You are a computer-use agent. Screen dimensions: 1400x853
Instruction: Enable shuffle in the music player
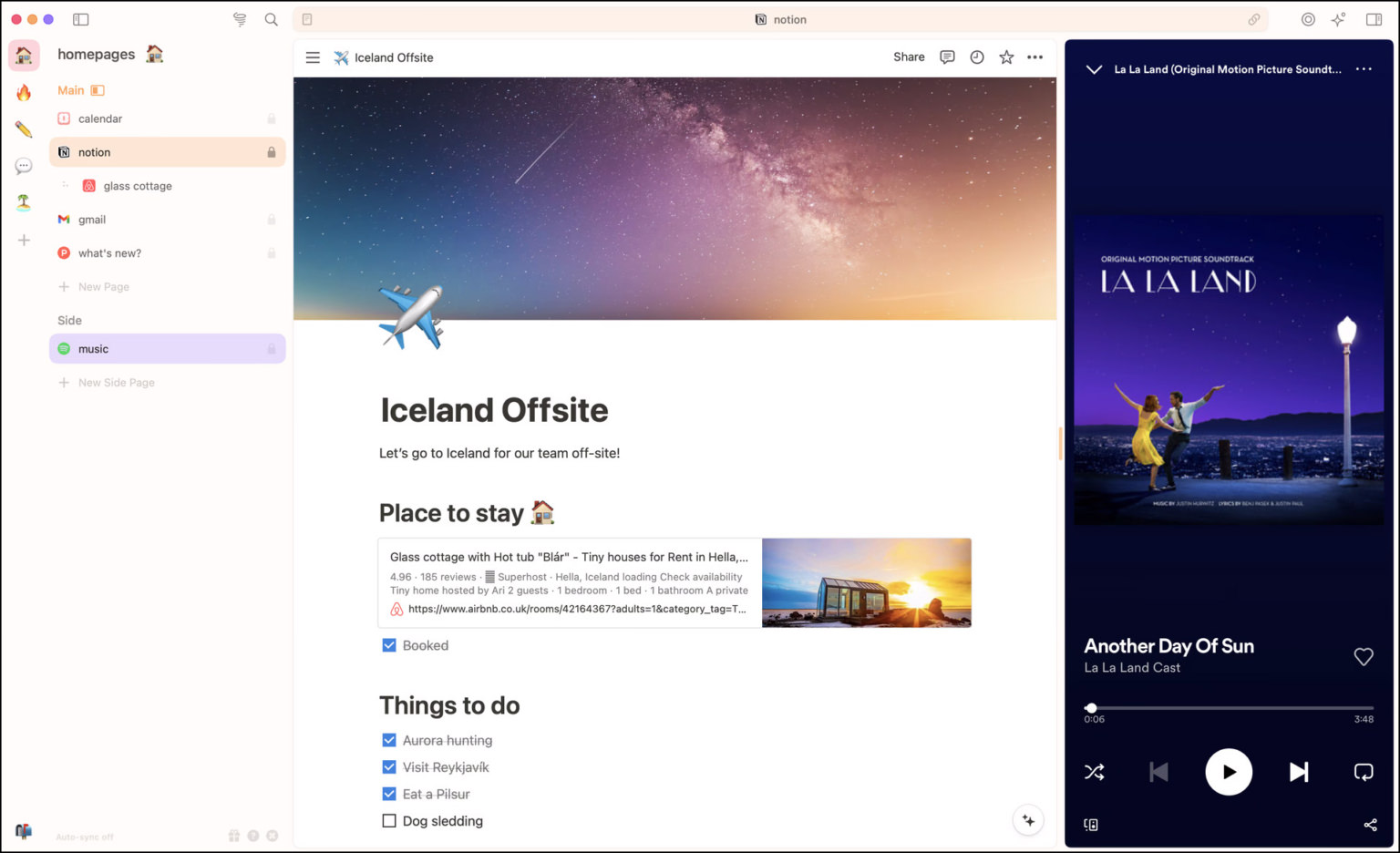tap(1094, 772)
